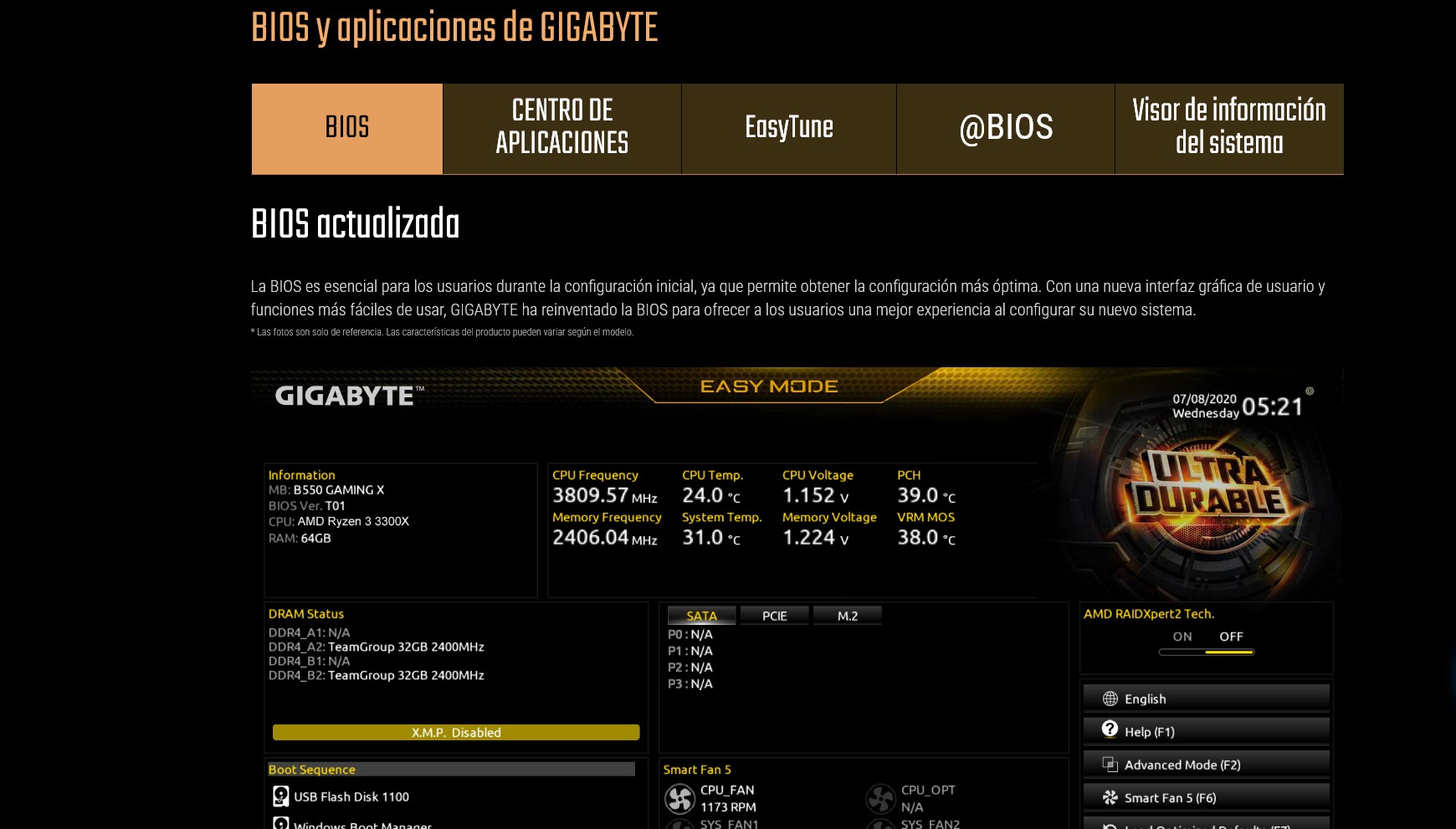
Task: Click the Advanced Mode icon
Action: (x=1110, y=765)
